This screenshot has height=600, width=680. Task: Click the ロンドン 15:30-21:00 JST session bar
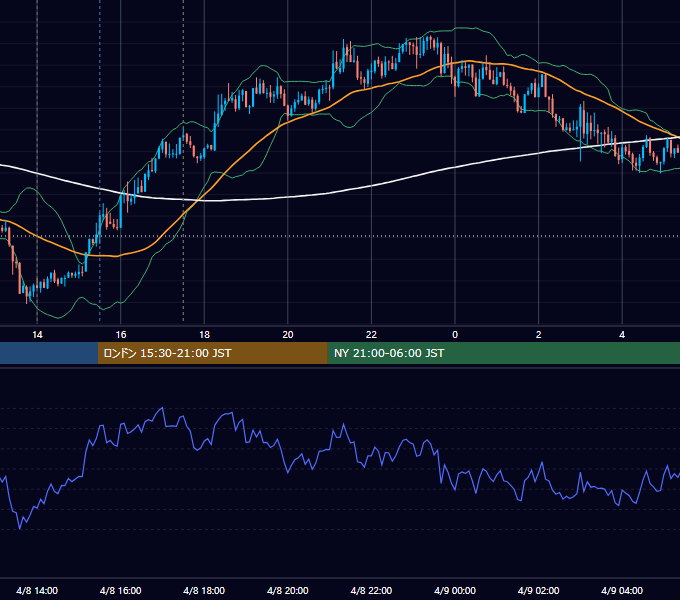click(x=212, y=353)
